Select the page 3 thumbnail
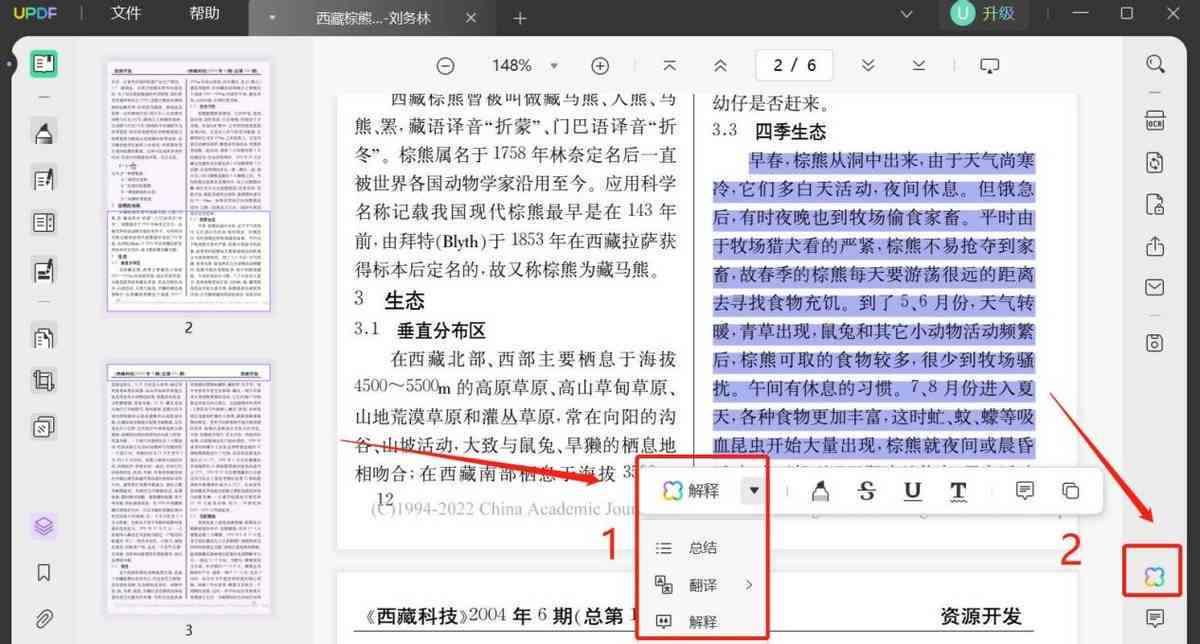Viewport: 1200px width, 644px height. click(x=188, y=488)
